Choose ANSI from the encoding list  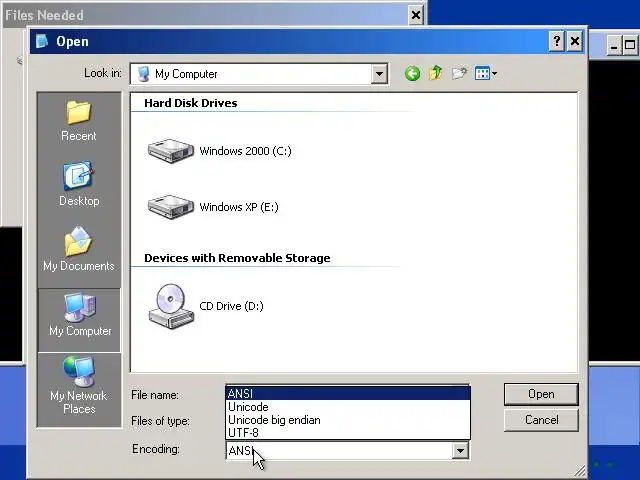point(348,393)
